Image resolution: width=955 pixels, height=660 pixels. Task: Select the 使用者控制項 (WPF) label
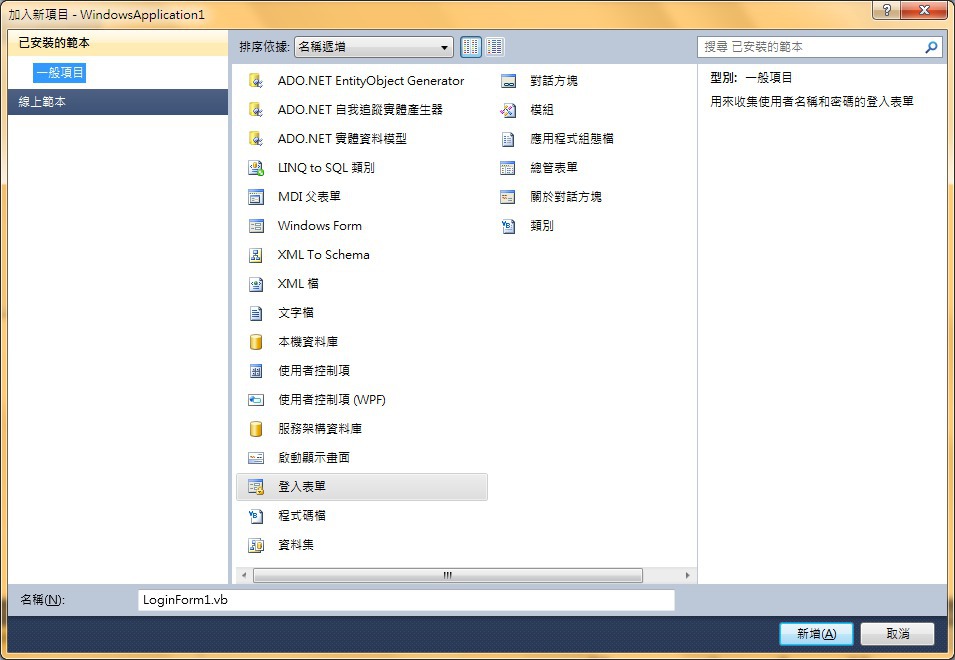(332, 400)
